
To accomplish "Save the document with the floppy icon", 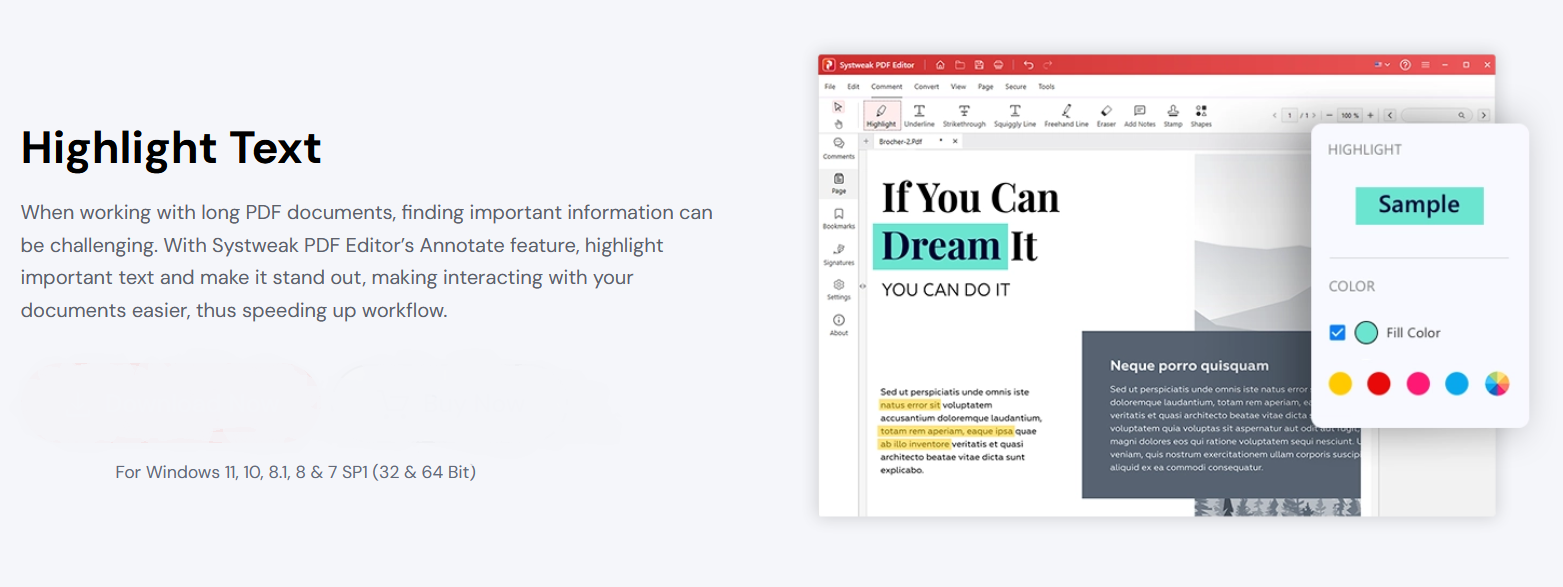I will coord(979,65).
